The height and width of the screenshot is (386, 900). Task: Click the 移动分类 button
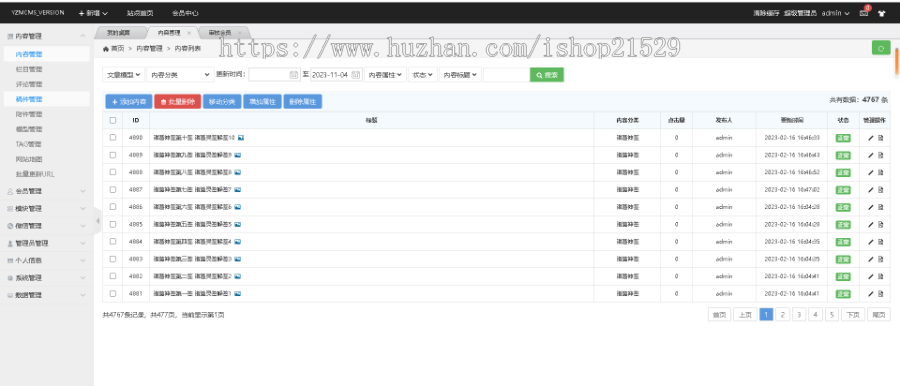[x=222, y=102]
